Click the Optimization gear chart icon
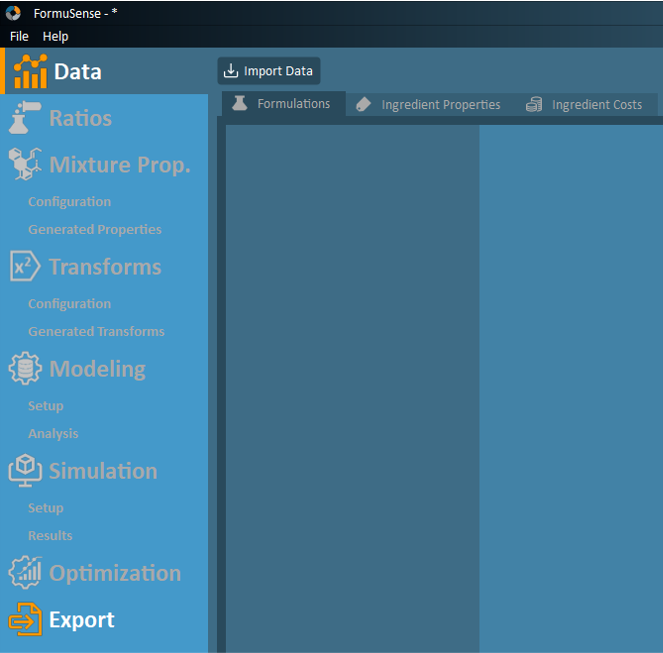Viewport: 663px width, 653px height. click(x=25, y=573)
